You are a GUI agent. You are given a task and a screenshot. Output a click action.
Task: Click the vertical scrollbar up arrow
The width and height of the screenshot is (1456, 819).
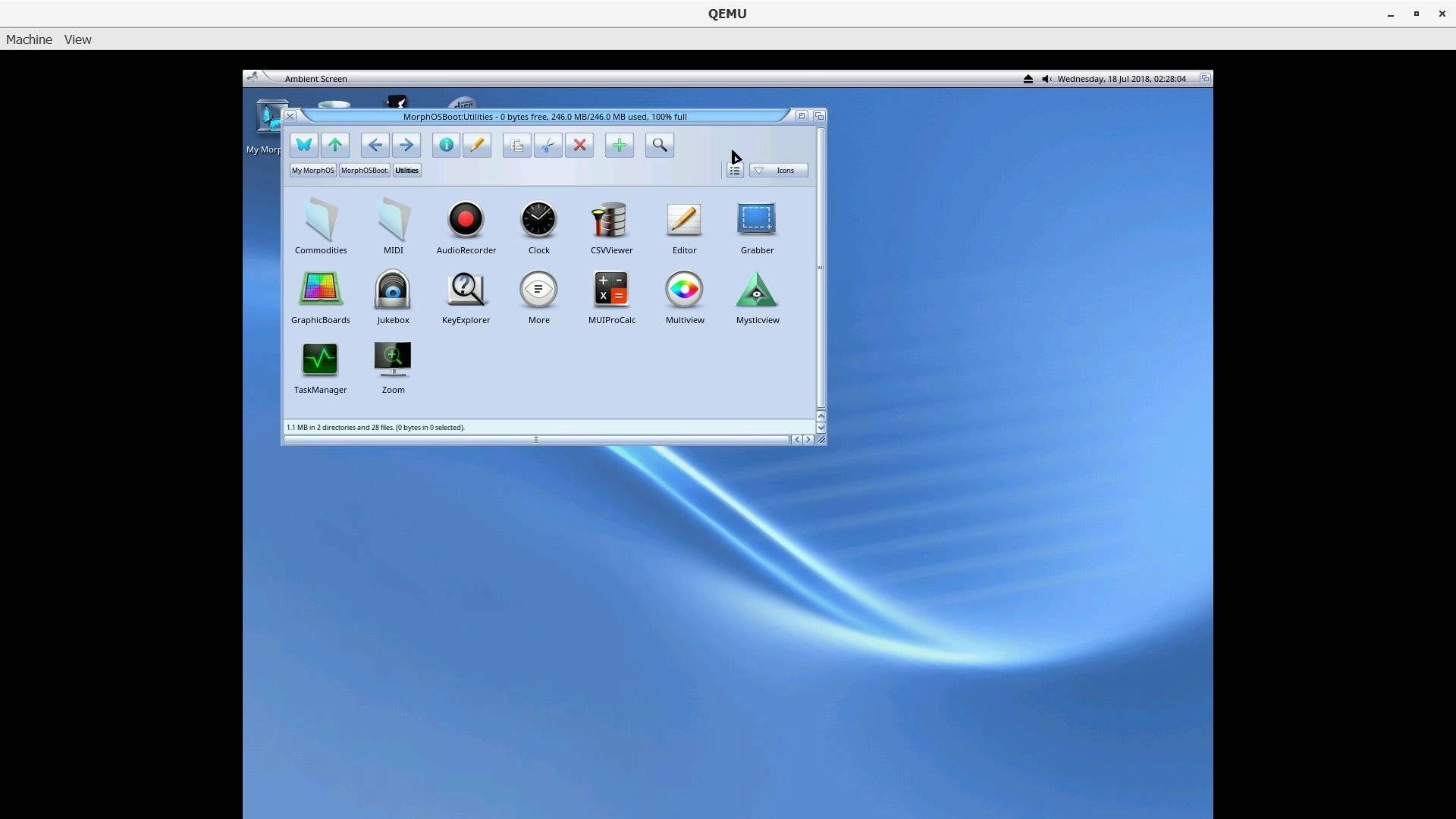pos(821,416)
